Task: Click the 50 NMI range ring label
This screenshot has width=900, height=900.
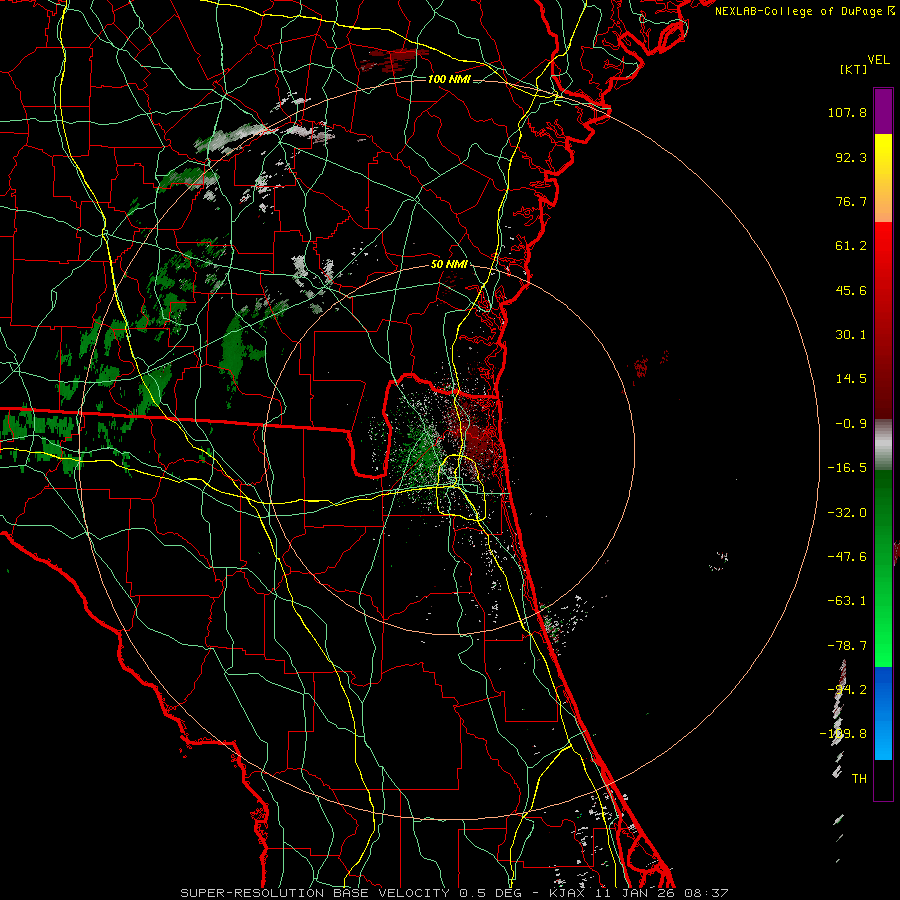Action: pyautogui.click(x=449, y=265)
